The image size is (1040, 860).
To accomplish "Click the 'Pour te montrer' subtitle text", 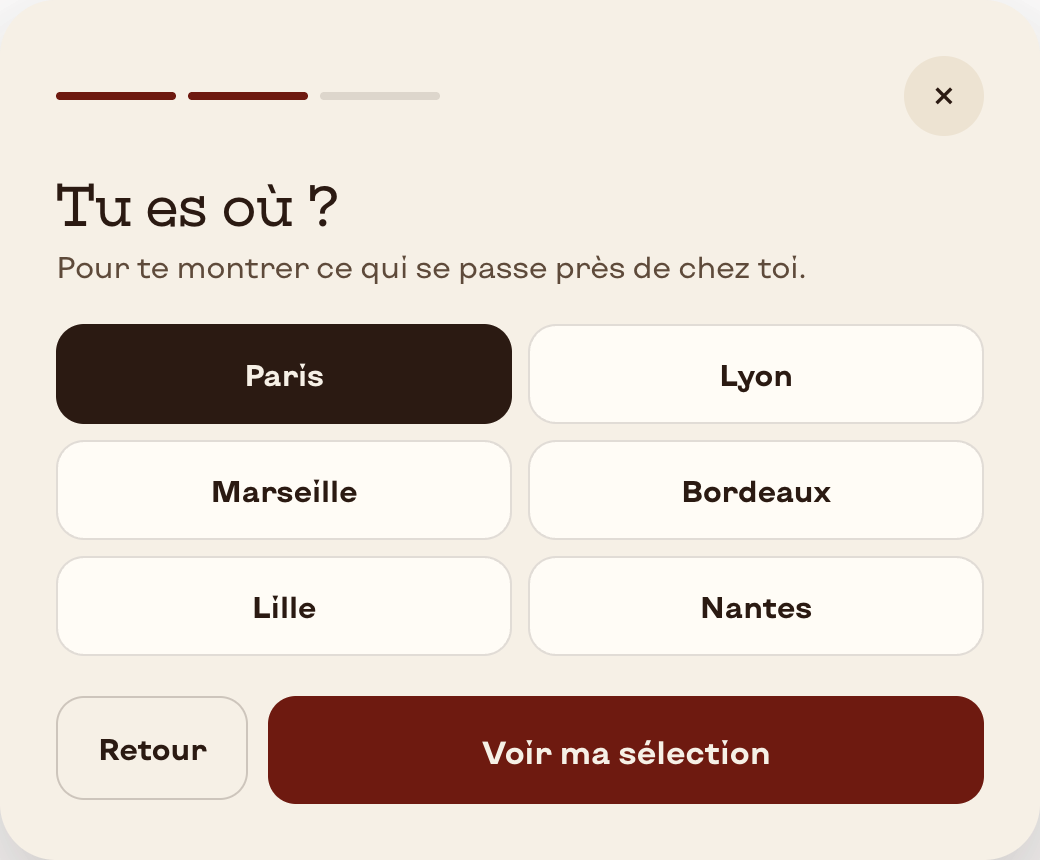I will [x=431, y=269].
